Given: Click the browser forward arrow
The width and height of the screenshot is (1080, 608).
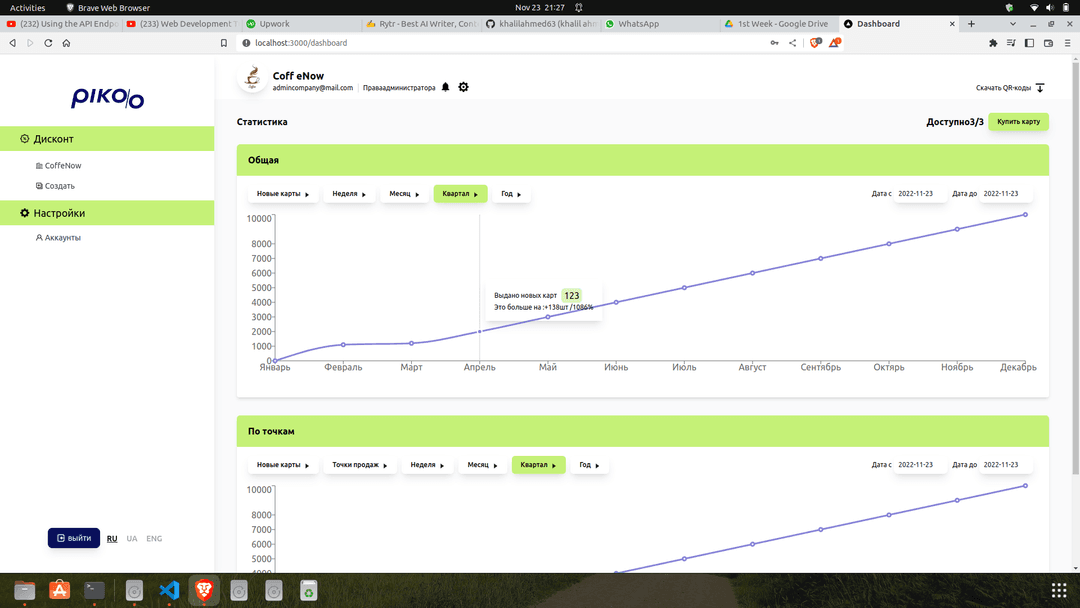Looking at the screenshot, I should [30, 43].
